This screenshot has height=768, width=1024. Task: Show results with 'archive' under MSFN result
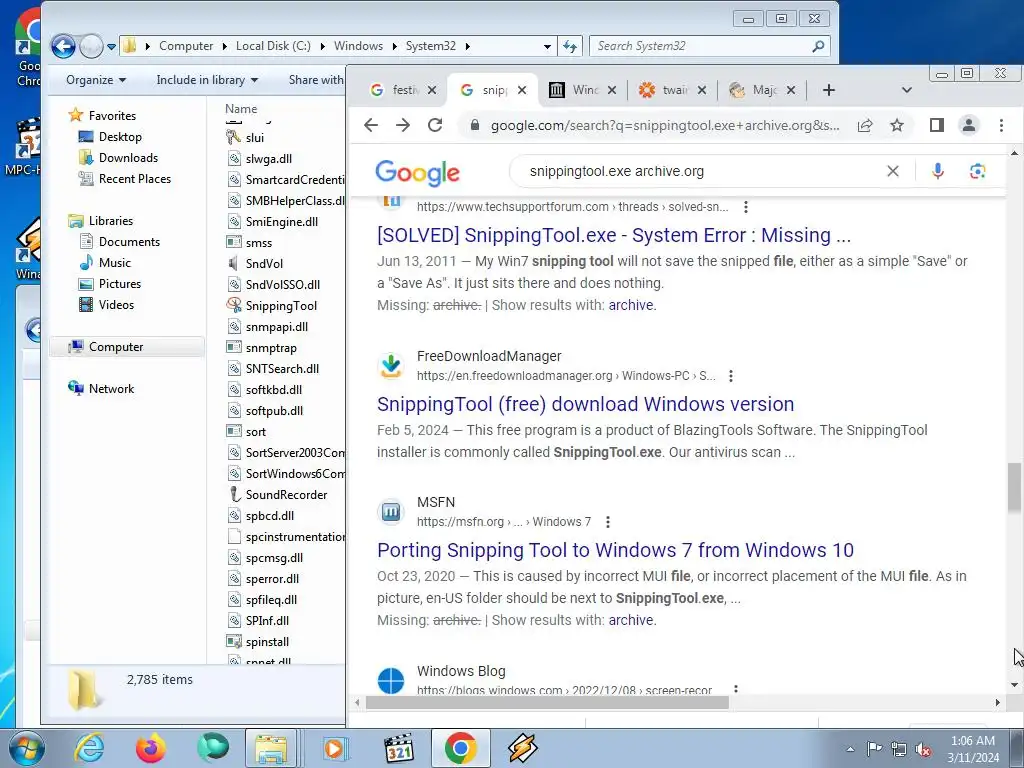[x=631, y=620]
